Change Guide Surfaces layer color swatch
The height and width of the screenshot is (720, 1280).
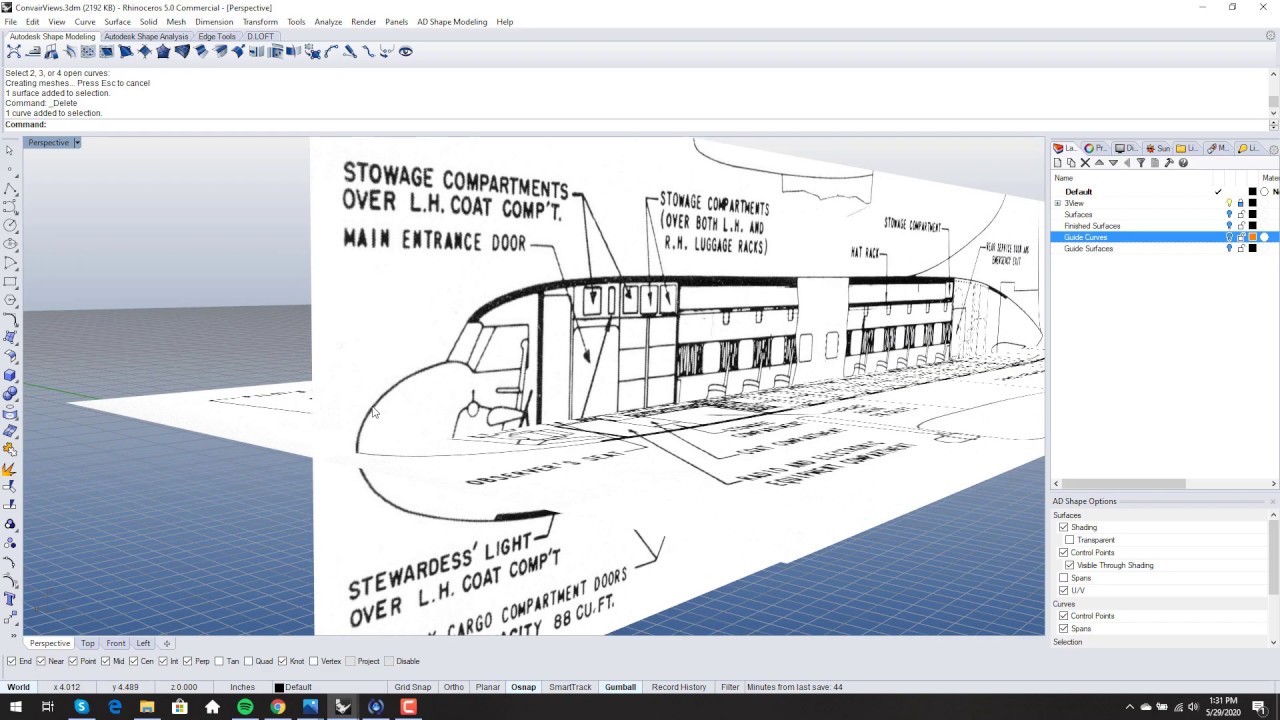(x=1252, y=249)
